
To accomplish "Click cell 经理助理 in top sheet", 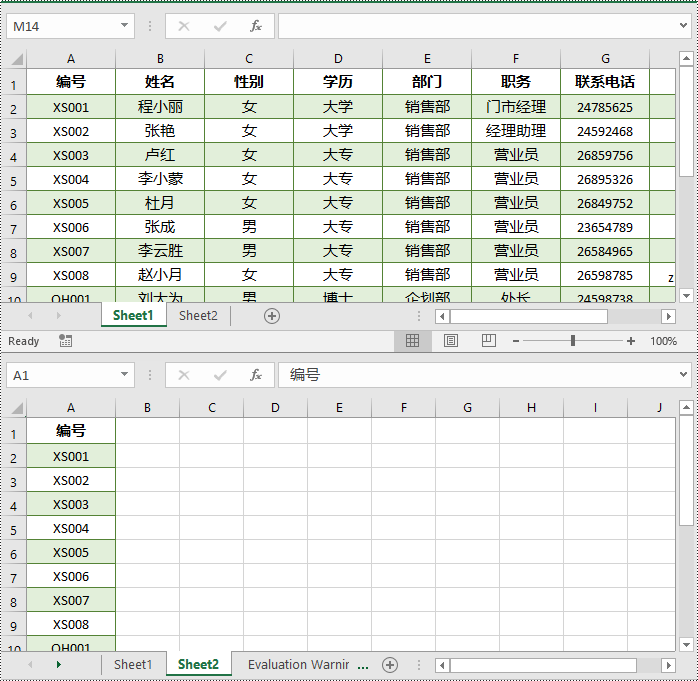I will pos(516,131).
